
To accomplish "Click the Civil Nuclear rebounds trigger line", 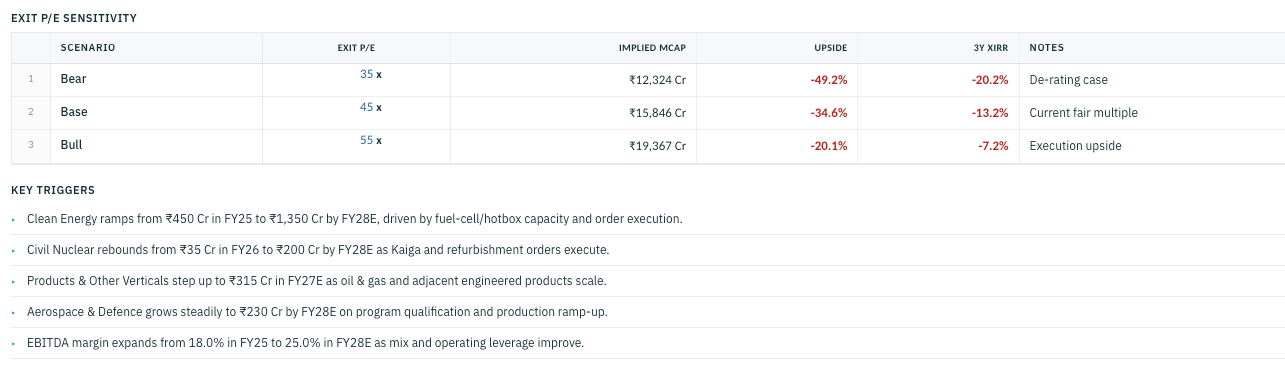I will coord(318,249).
